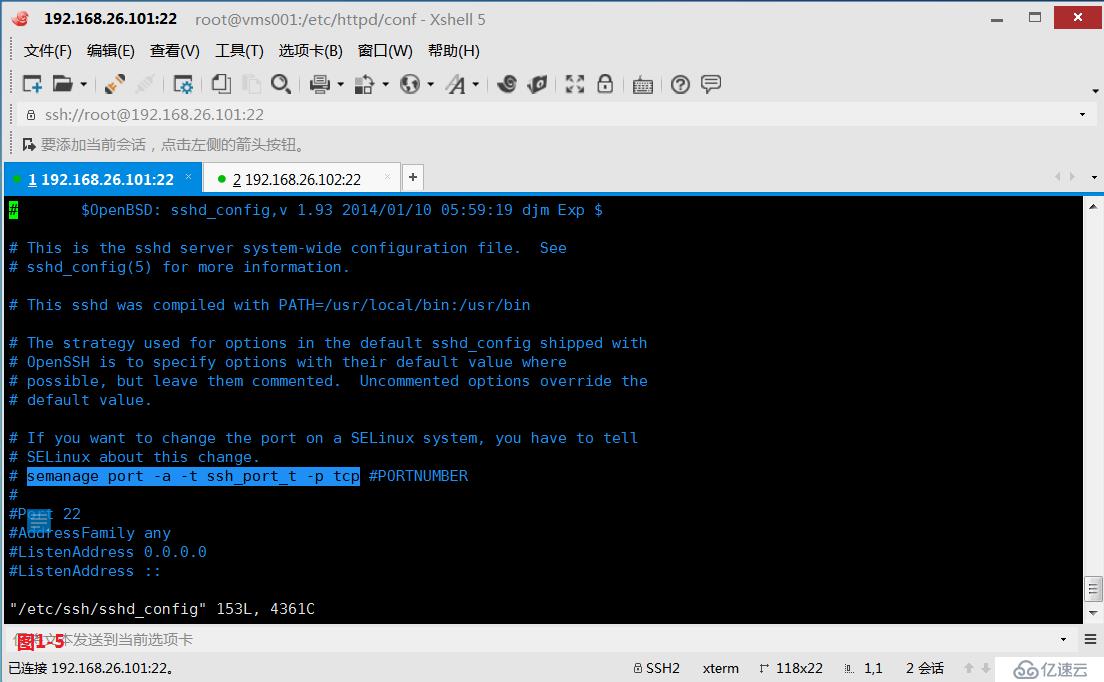Screen dimensions: 1104x682
Task: Close the 192.168.26.102:22 tab
Action: (x=387, y=177)
